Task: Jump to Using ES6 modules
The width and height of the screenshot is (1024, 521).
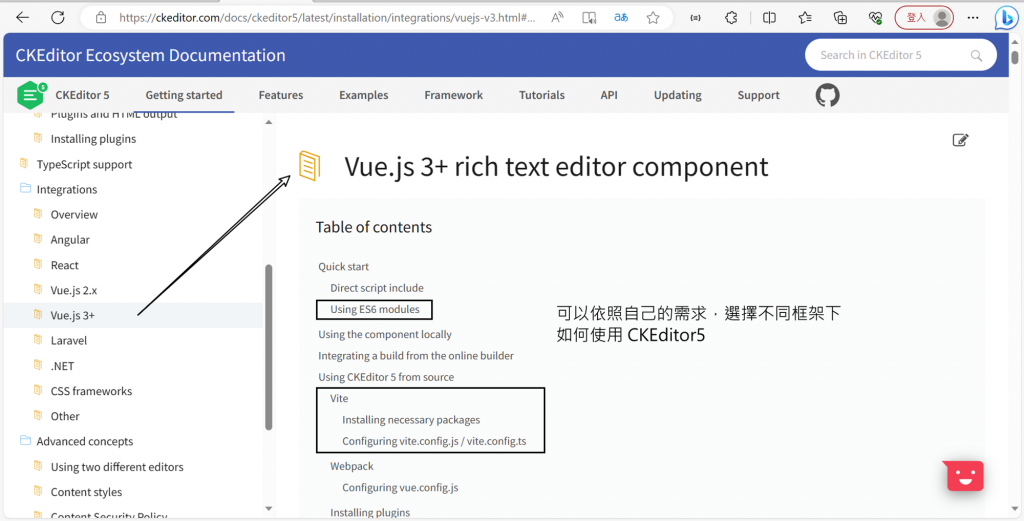Action: [375, 309]
